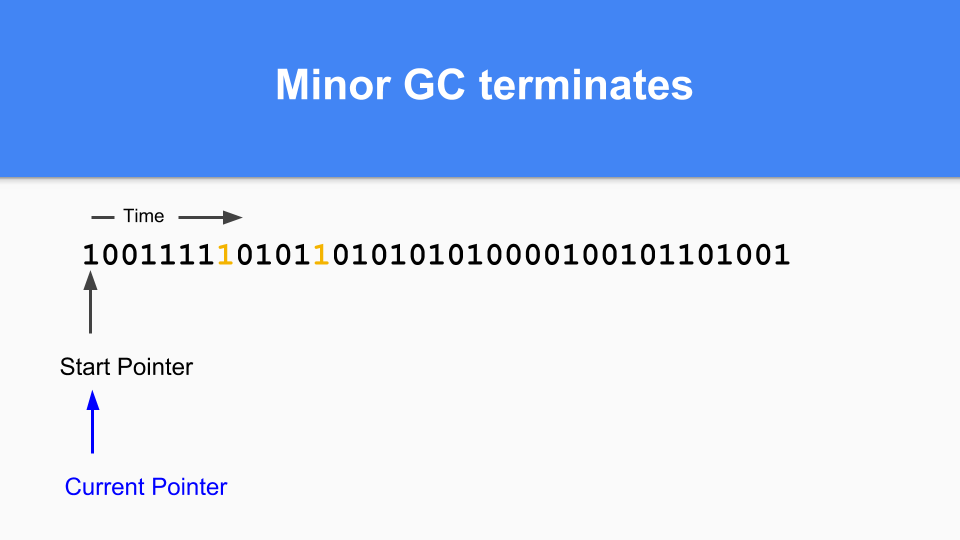Select the word Start in Start Pointer
The height and width of the screenshot is (540, 960).
pos(84,367)
